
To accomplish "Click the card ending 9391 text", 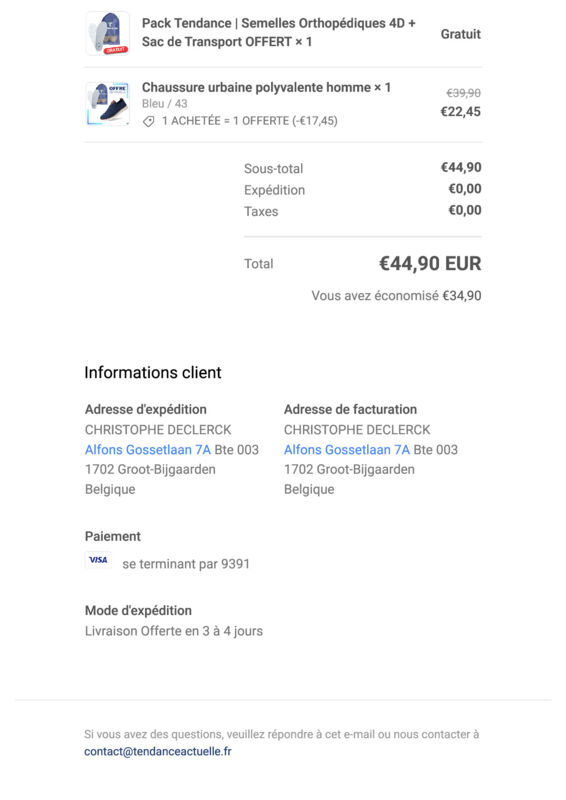I will pyautogui.click(x=186, y=564).
